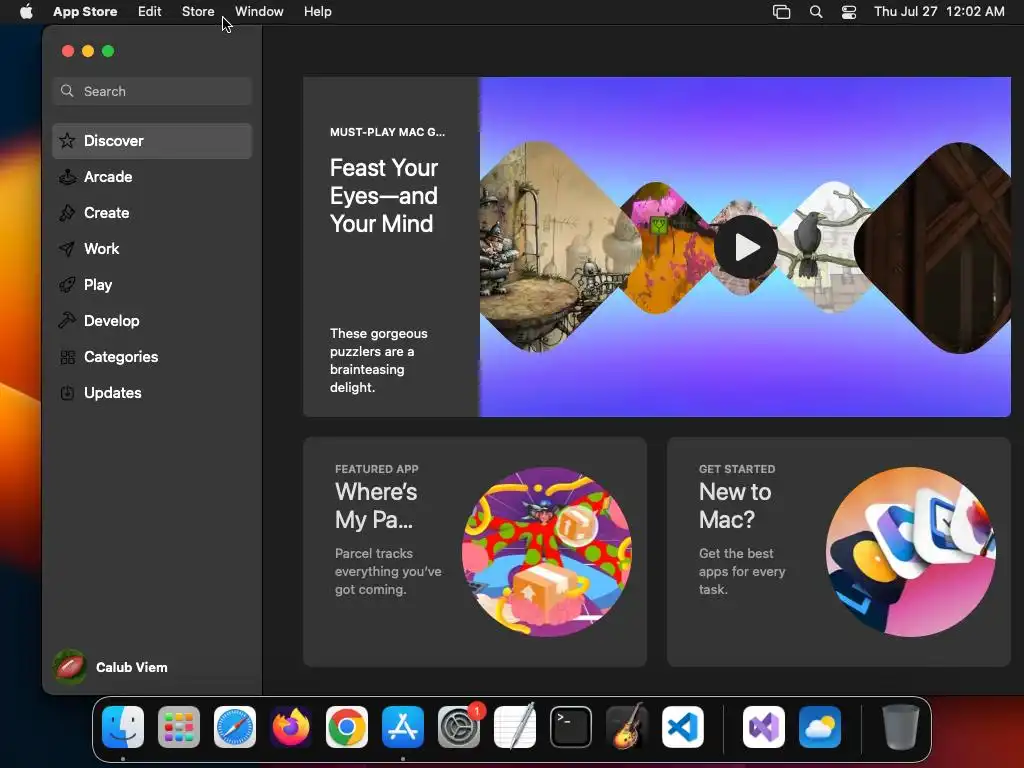Open the Edit menu
The image size is (1024, 768).
[x=150, y=12]
